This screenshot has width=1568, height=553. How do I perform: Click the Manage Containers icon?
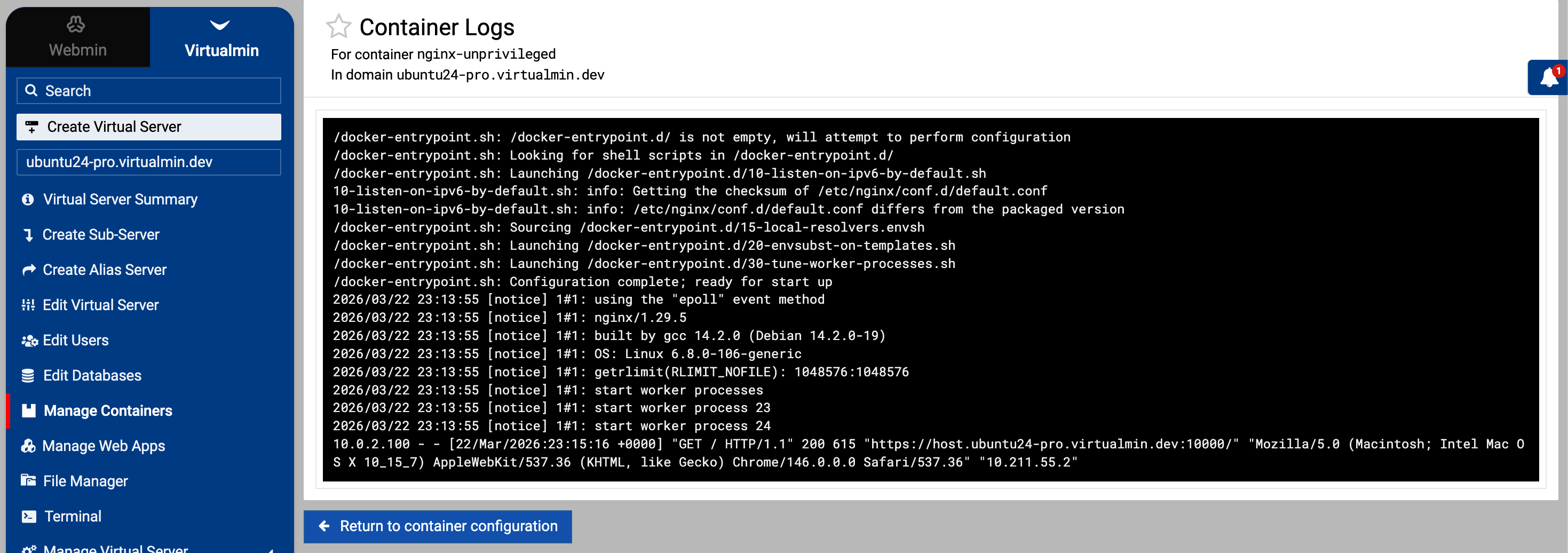point(29,411)
